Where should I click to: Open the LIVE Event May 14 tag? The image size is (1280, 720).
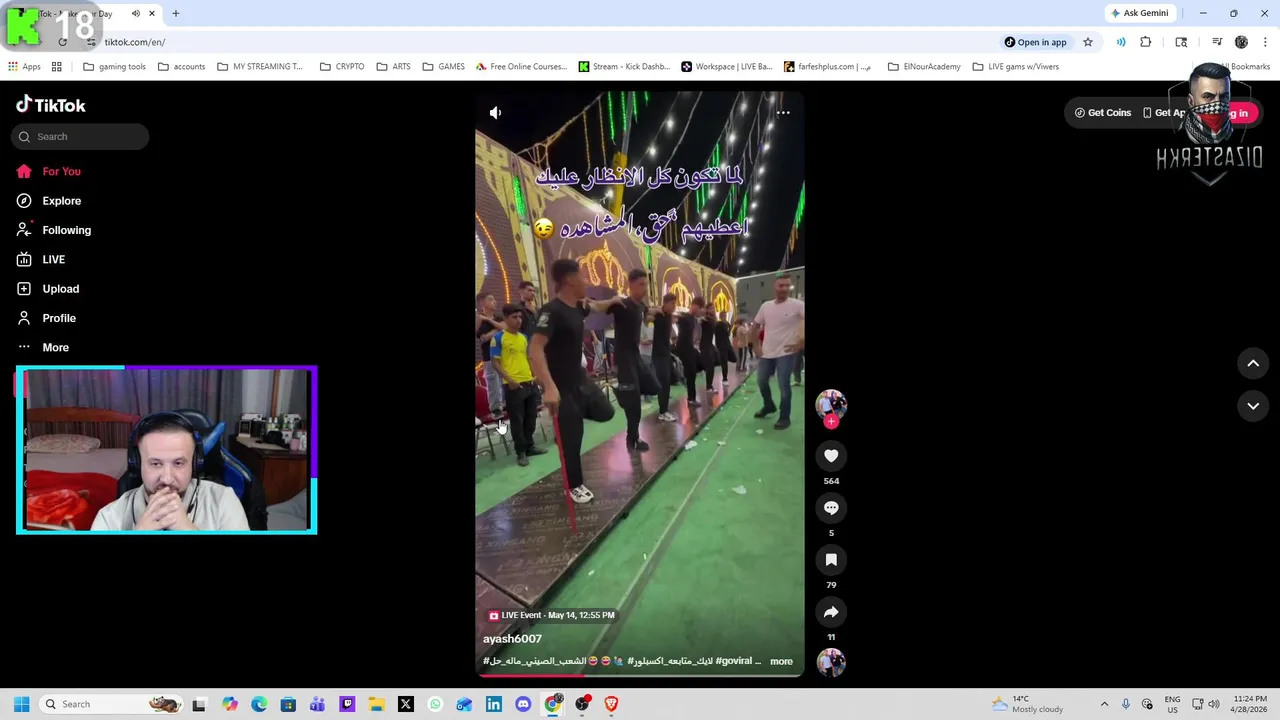click(551, 615)
